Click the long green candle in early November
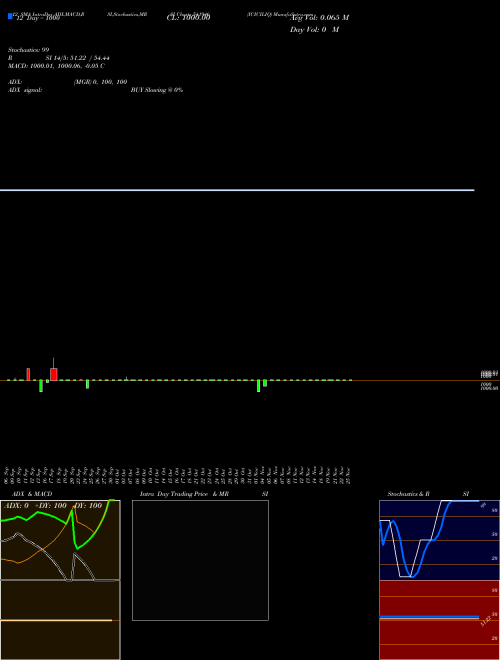The image size is (500, 660). click(x=258, y=386)
